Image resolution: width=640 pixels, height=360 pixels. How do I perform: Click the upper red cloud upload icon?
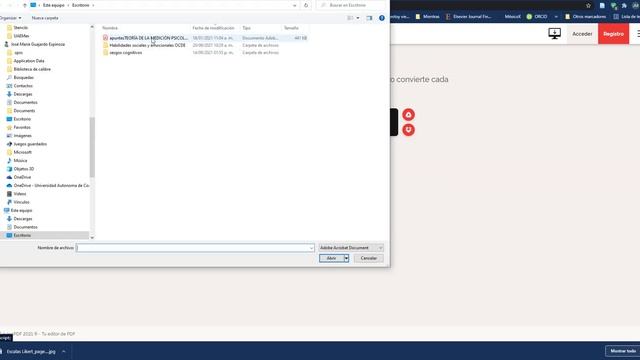(408, 115)
